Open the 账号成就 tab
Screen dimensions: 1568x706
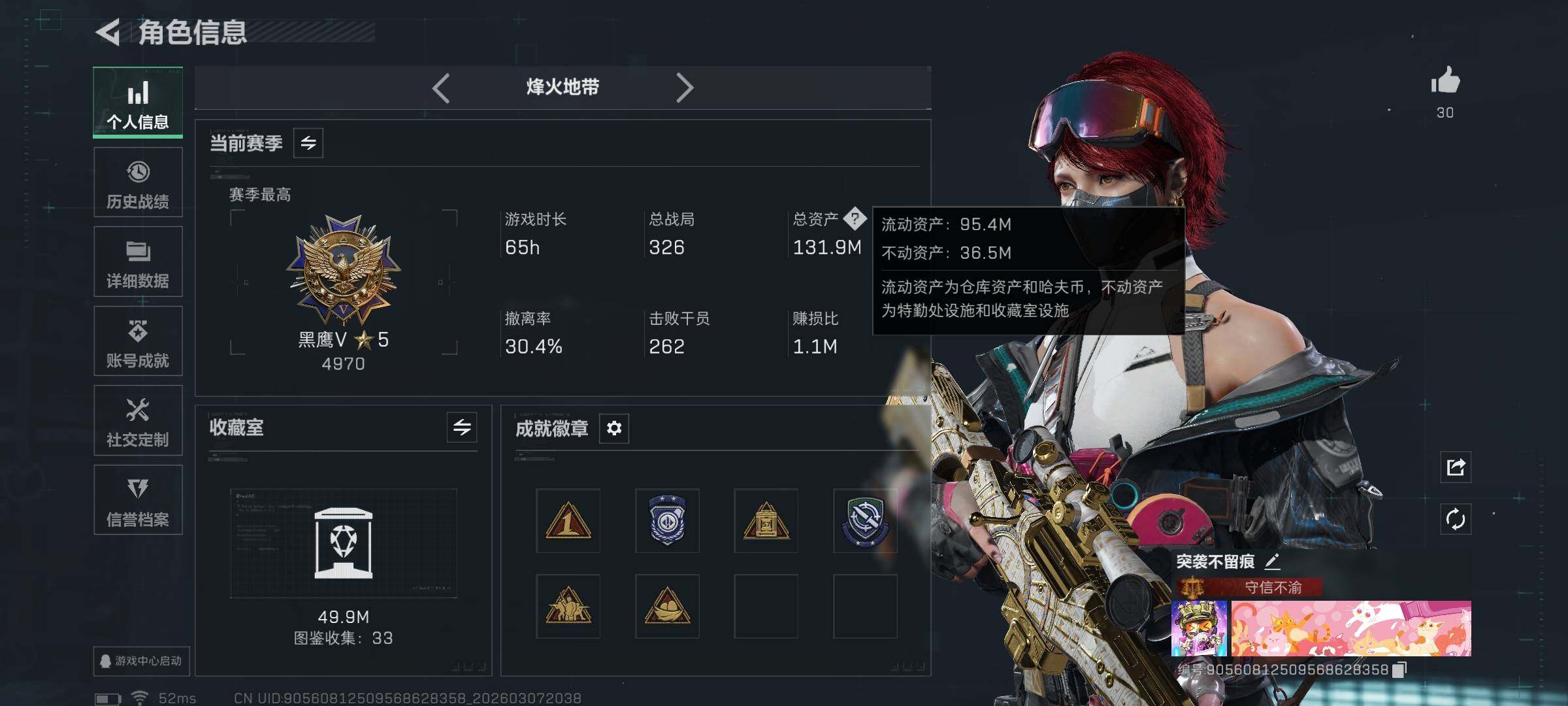pyautogui.click(x=138, y=341)
